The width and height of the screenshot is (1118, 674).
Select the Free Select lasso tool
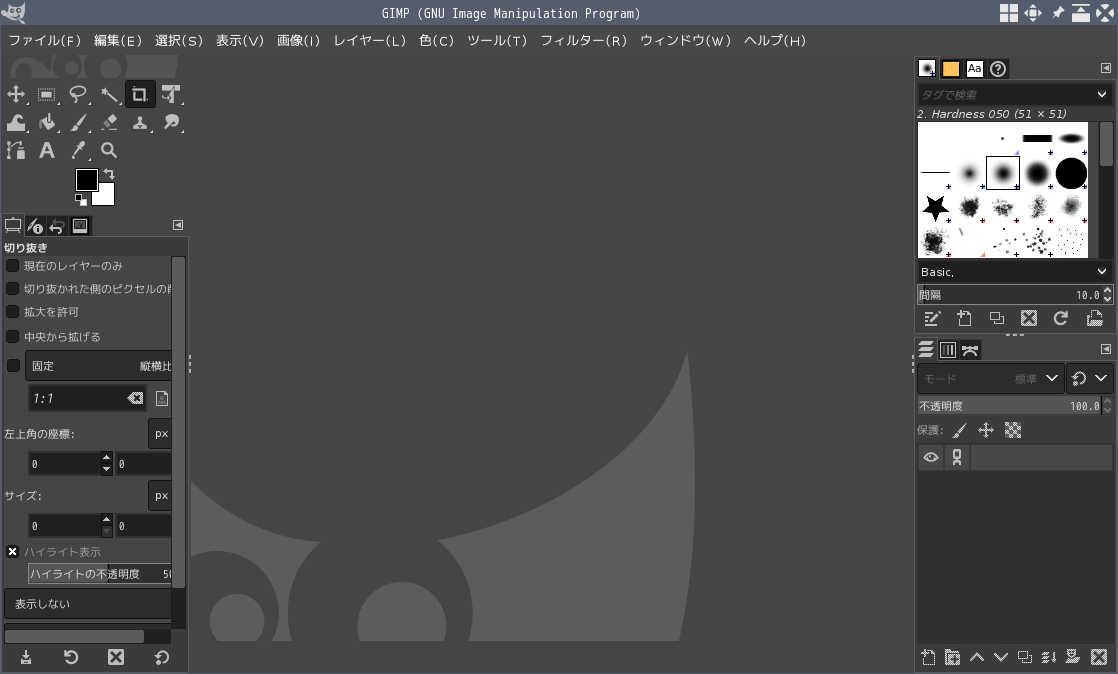(78, 94)
